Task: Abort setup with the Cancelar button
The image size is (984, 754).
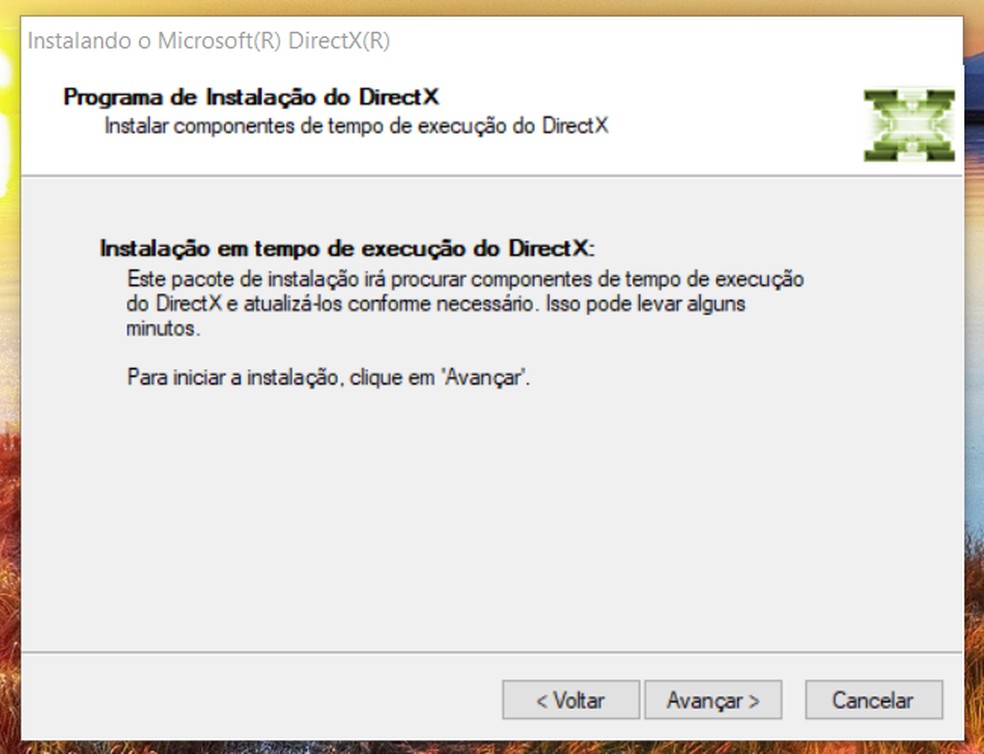Action: coord(874,699)
